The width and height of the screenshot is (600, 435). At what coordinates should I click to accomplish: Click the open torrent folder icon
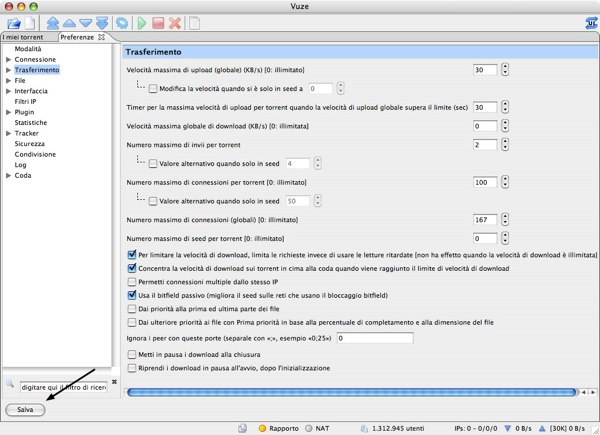click(x=14, y=23)
